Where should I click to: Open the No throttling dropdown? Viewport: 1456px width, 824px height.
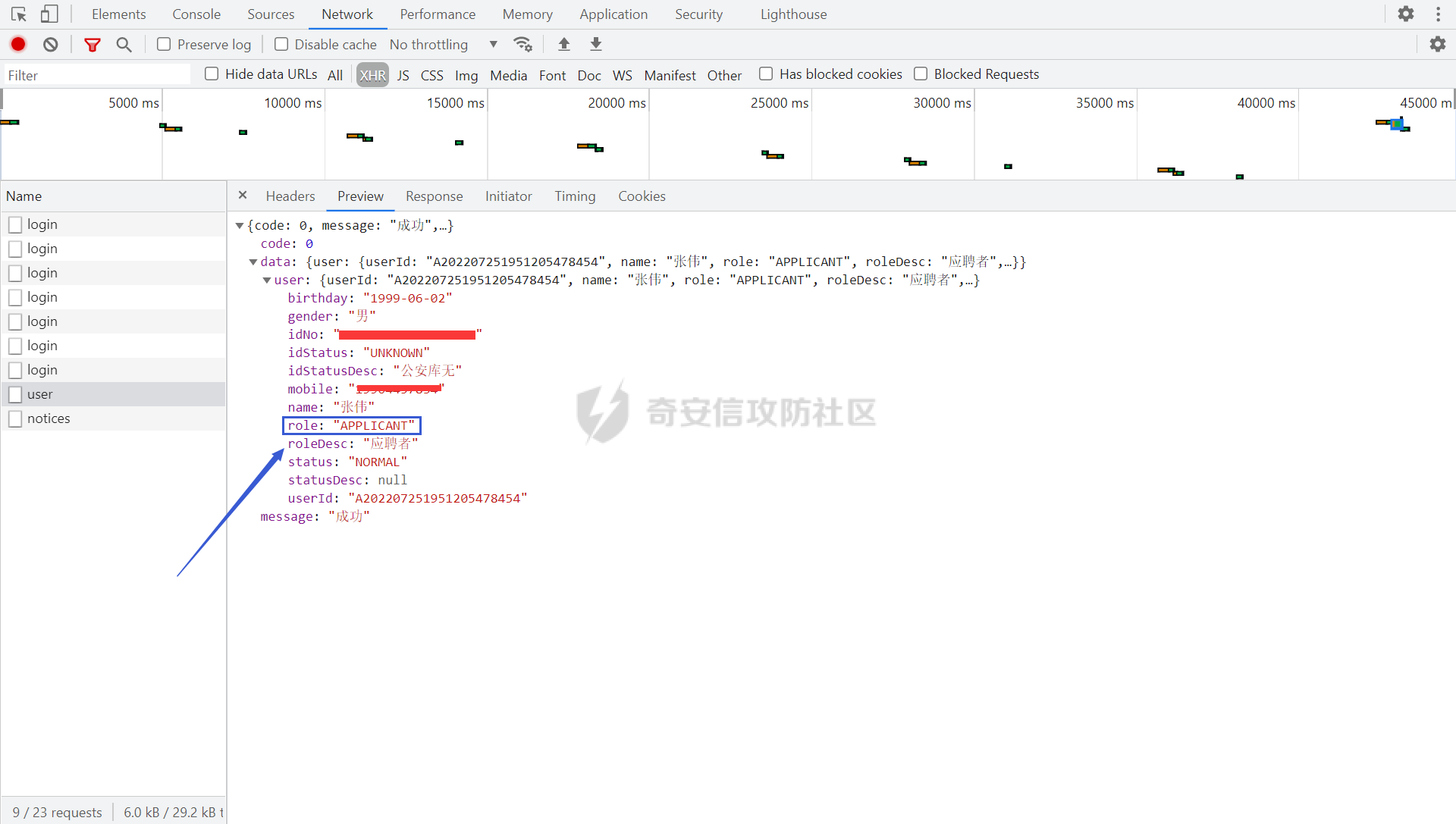(444, 45)
